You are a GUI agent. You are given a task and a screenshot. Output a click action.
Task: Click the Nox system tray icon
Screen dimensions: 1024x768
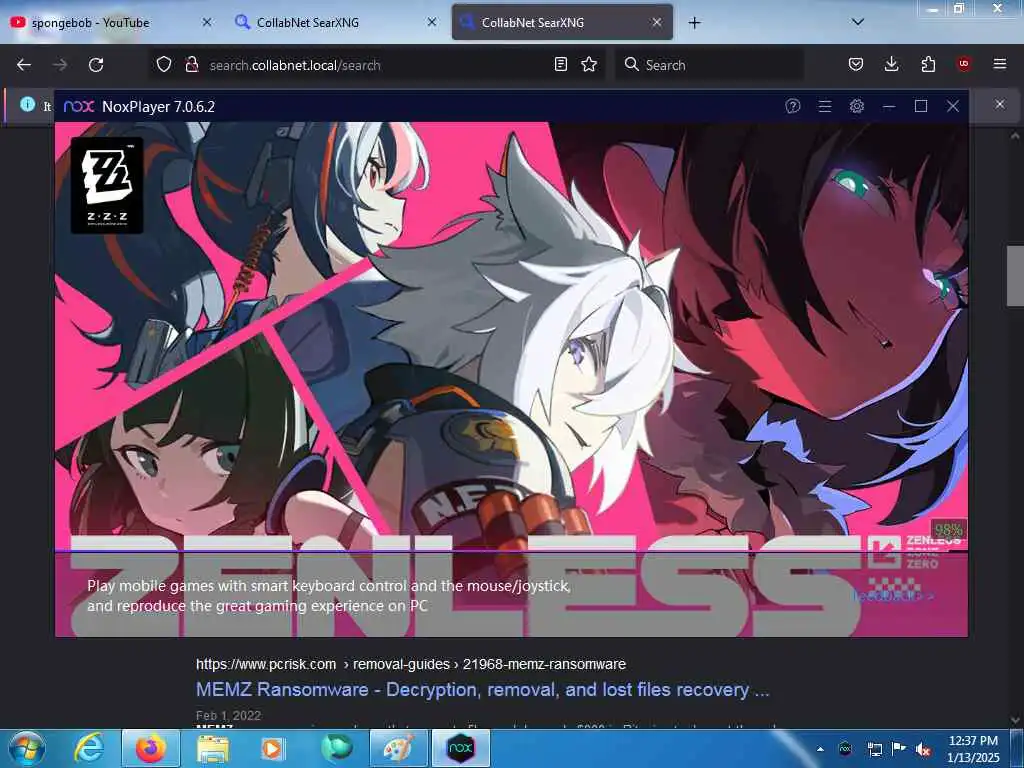point(845,749)
